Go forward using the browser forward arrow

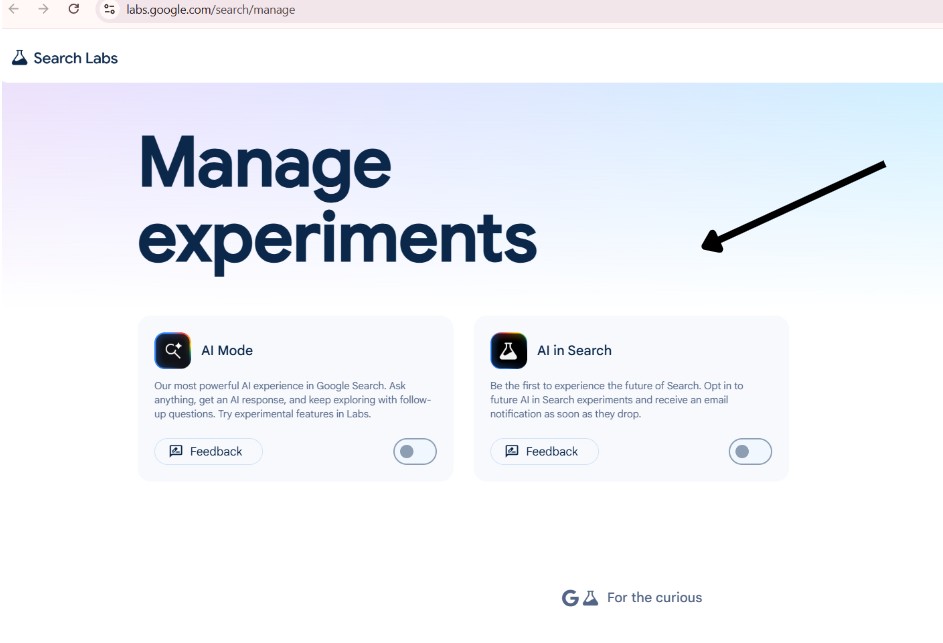(43, 9)
